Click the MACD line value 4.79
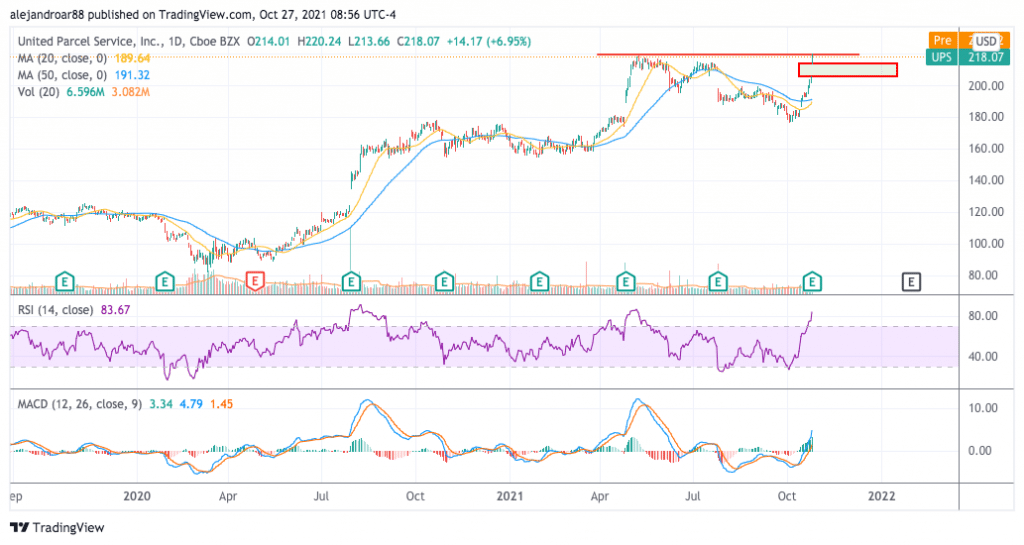Image resolution: width=1024 pixels, height=545 pixels. click(191, 404)
